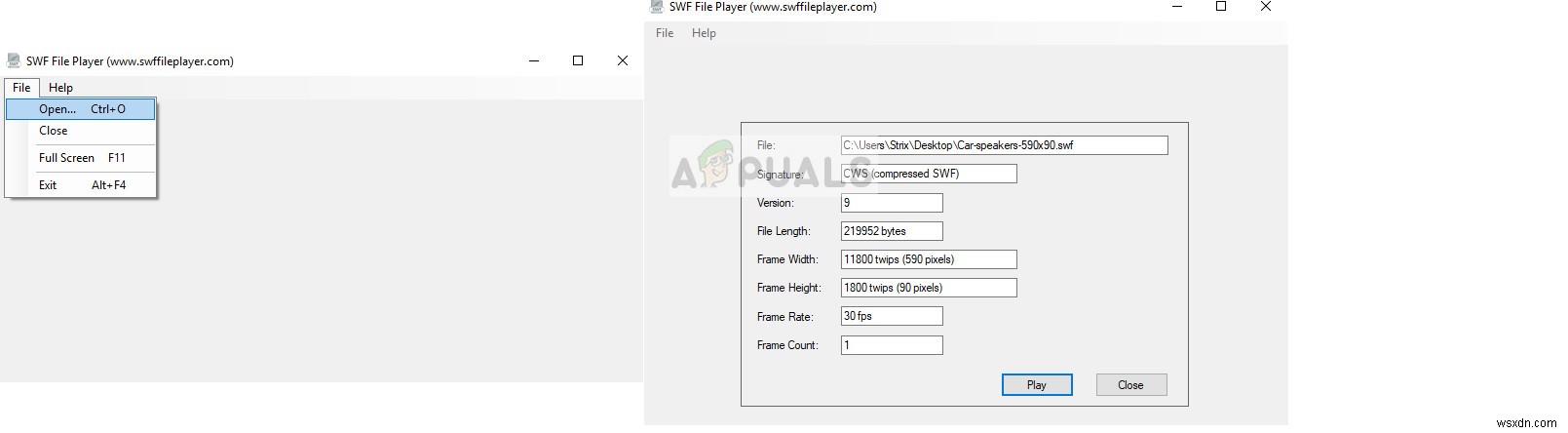Screen dimensions: 1568x433
Task: Select the File Length field
Action: (x=891, y=231)
